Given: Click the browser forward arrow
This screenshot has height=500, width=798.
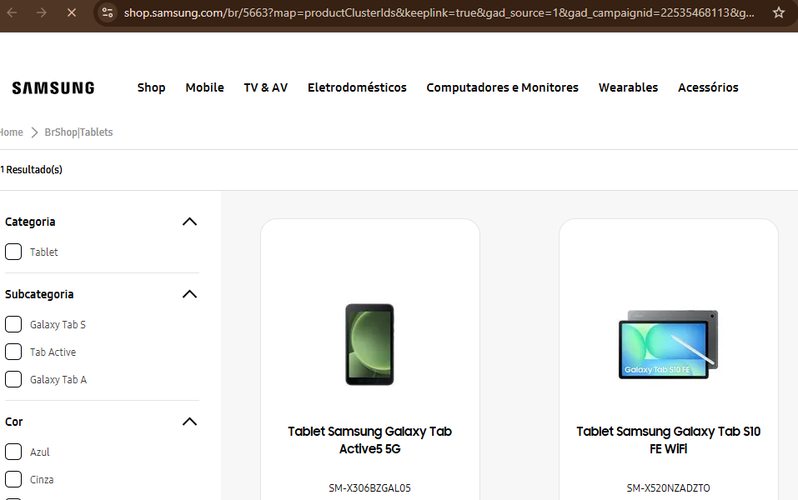Looking at the screenshot, I should tap(42, 12).
